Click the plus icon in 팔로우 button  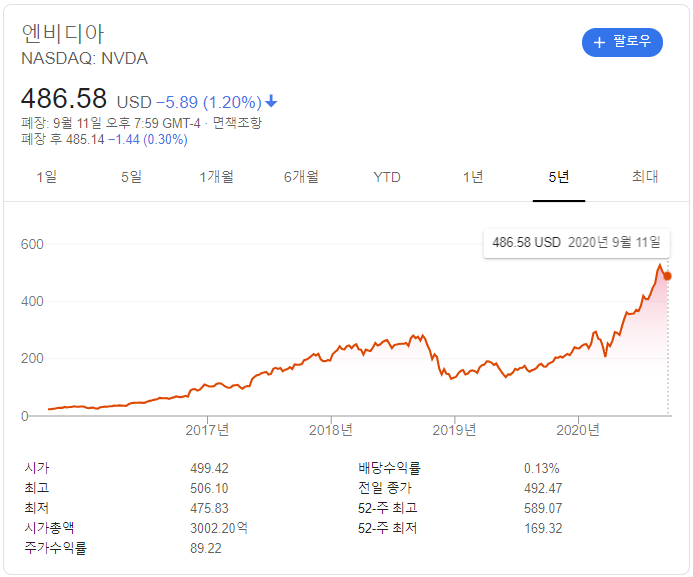coord(599,42)
